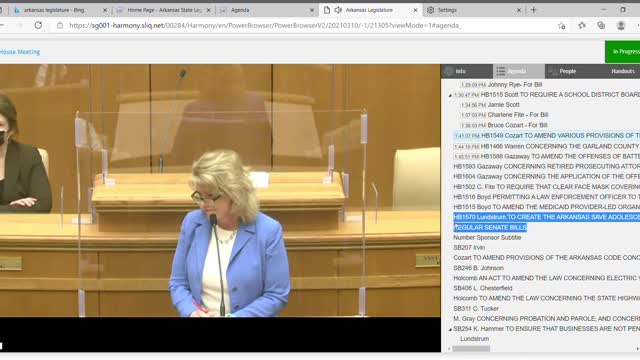Close the Home Page - Arkansas State tab
Image resolution: width=640 pixels, height=360 pixels.
pyautogui.click(x=209, y=10)
